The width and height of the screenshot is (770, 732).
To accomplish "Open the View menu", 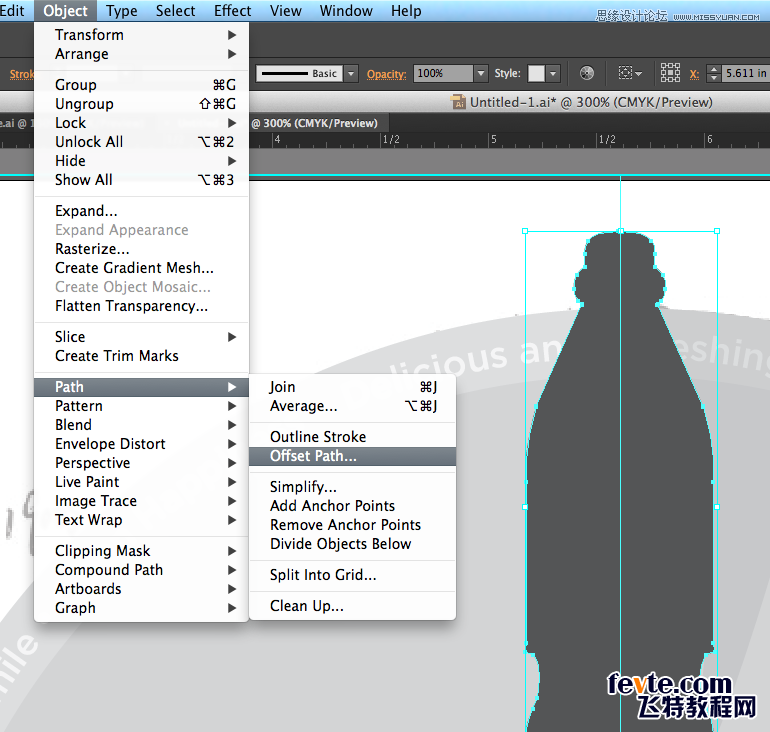I will (x=285, y=11).
